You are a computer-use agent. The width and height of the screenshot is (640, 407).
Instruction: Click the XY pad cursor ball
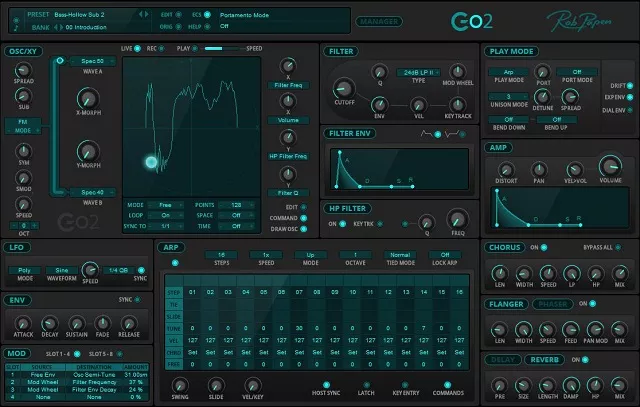[x=151, y=162]
